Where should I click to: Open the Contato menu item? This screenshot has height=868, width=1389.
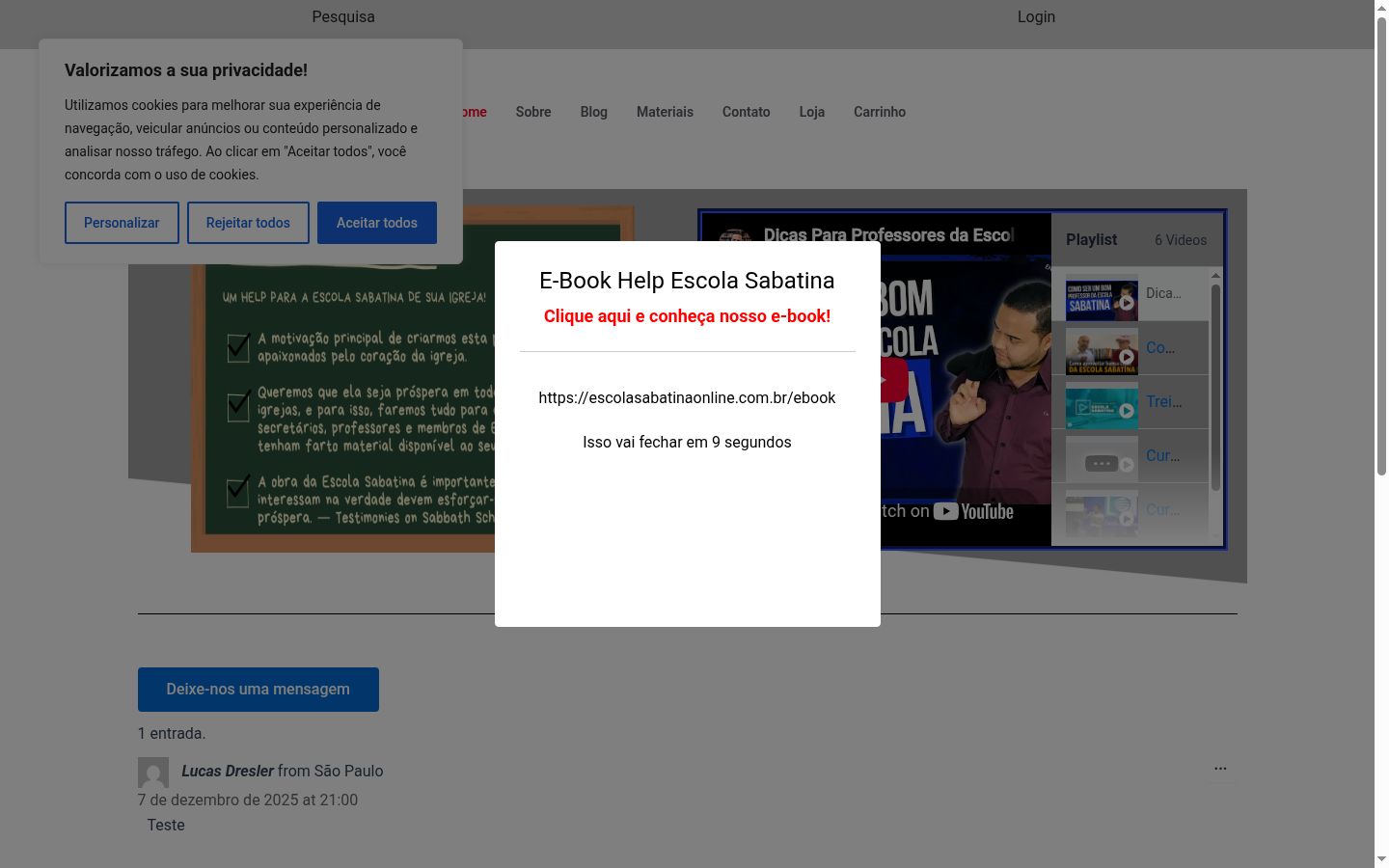[x=747, y=112]
